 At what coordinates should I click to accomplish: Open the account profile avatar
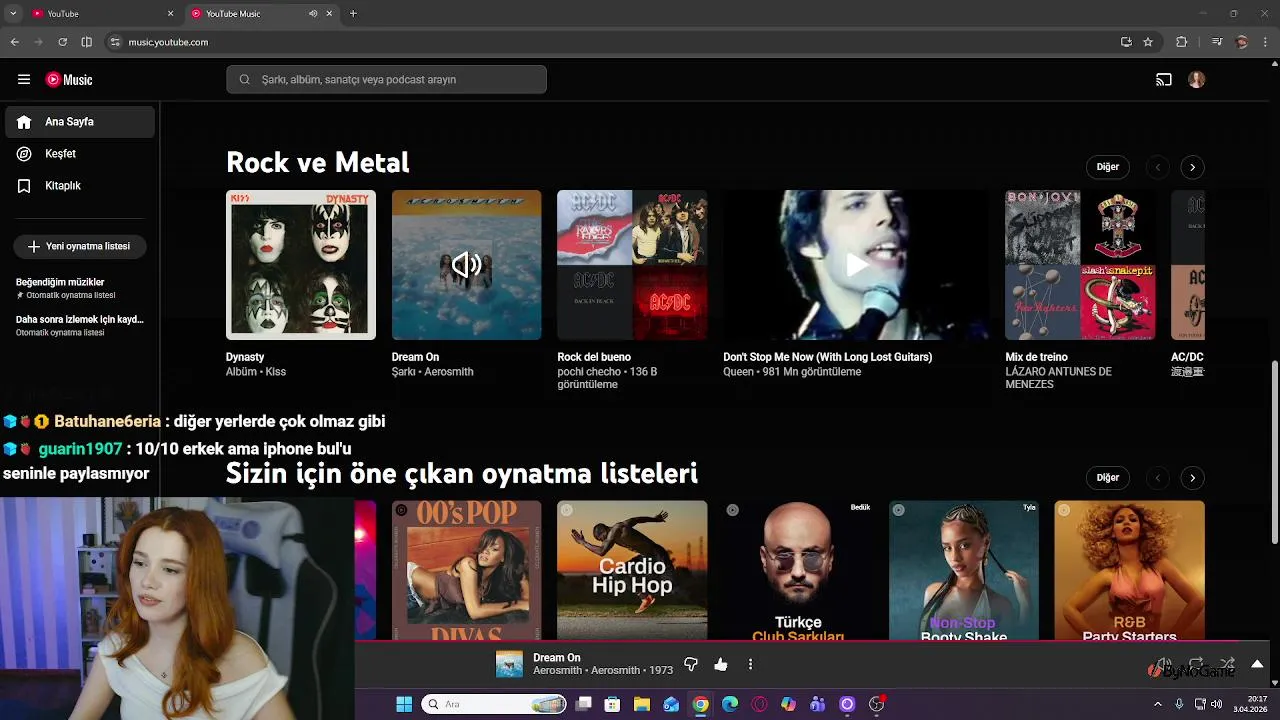1197,80
